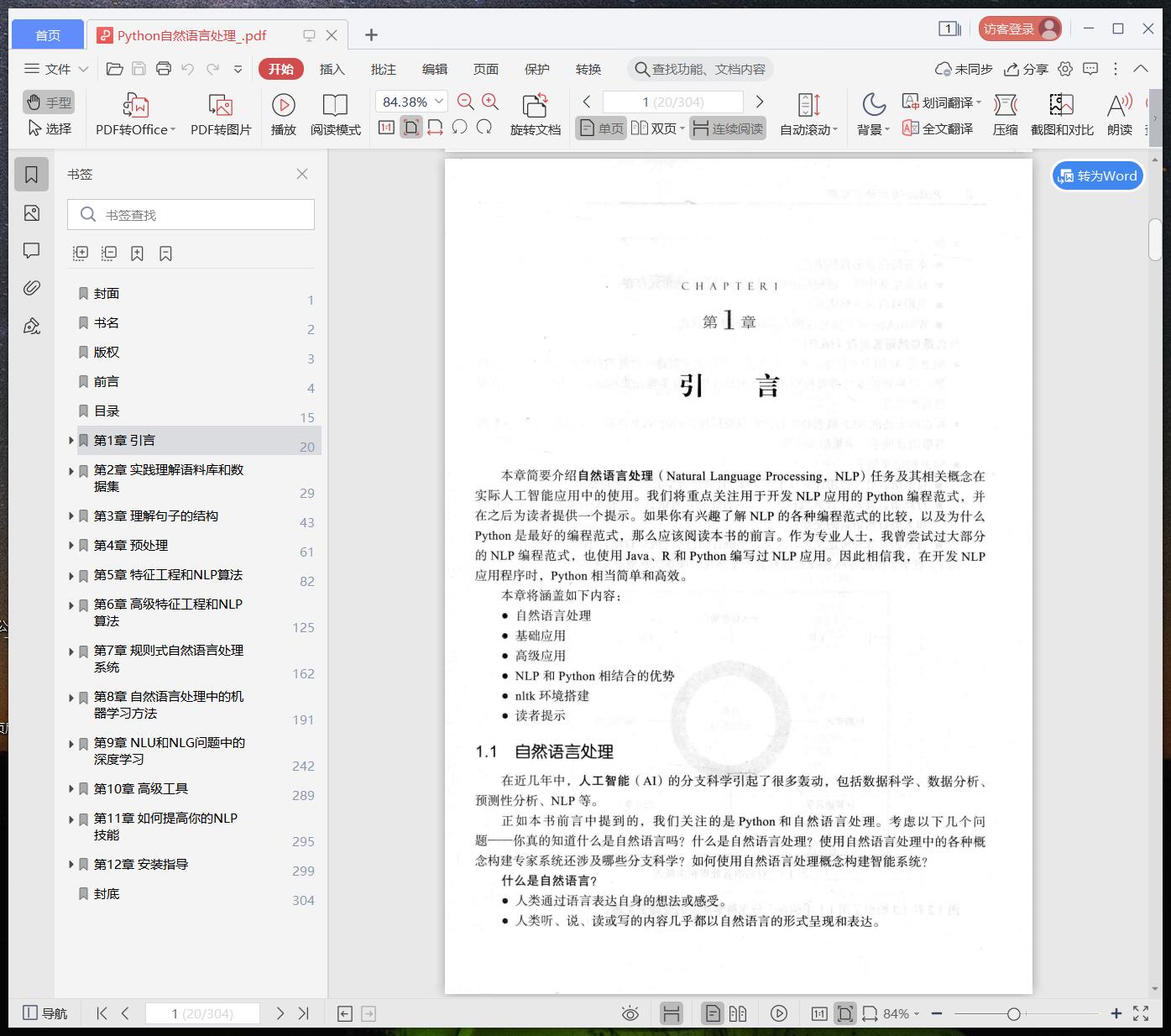Switch to the 批注 ribbon tab
Viewport: 1171px width, 1036px height.
[384, 69]
